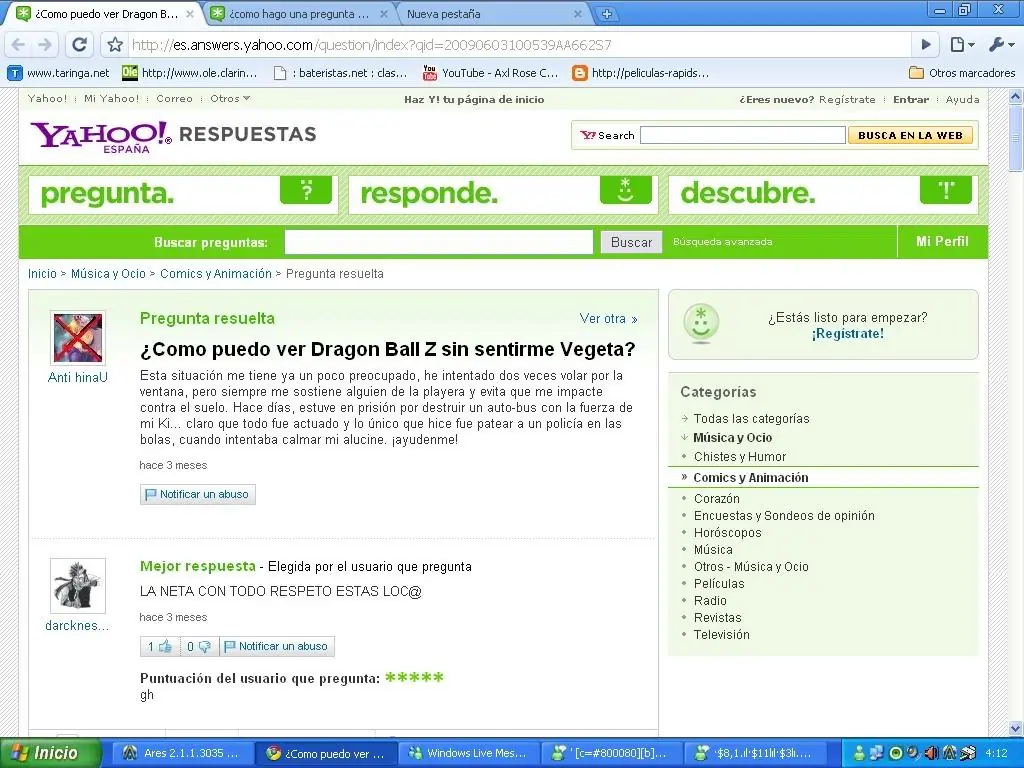
Task: Click the 'pregunta.' question mark icon
Action: [306, 190]
